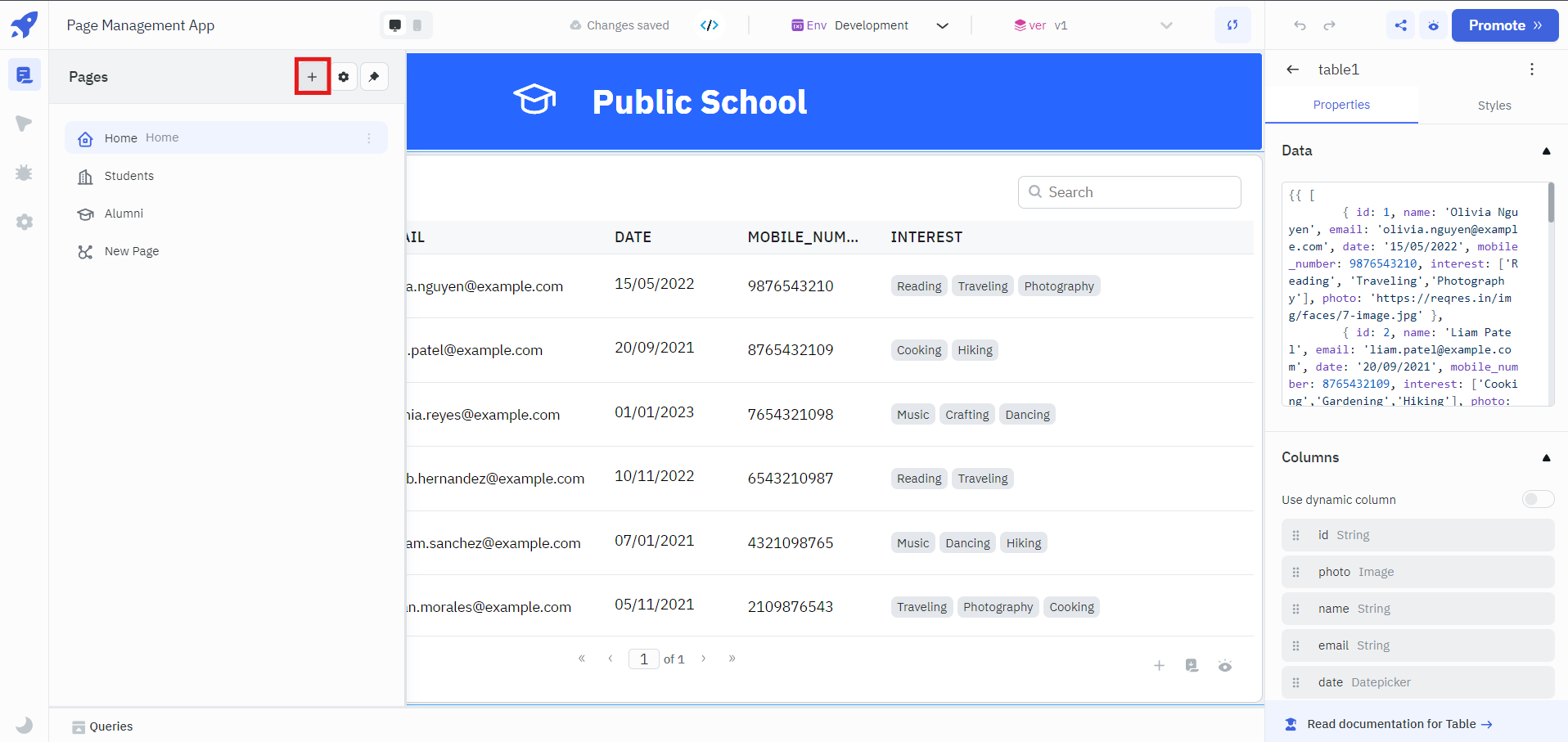Toggle dark mode moon icon

(25, 725)
